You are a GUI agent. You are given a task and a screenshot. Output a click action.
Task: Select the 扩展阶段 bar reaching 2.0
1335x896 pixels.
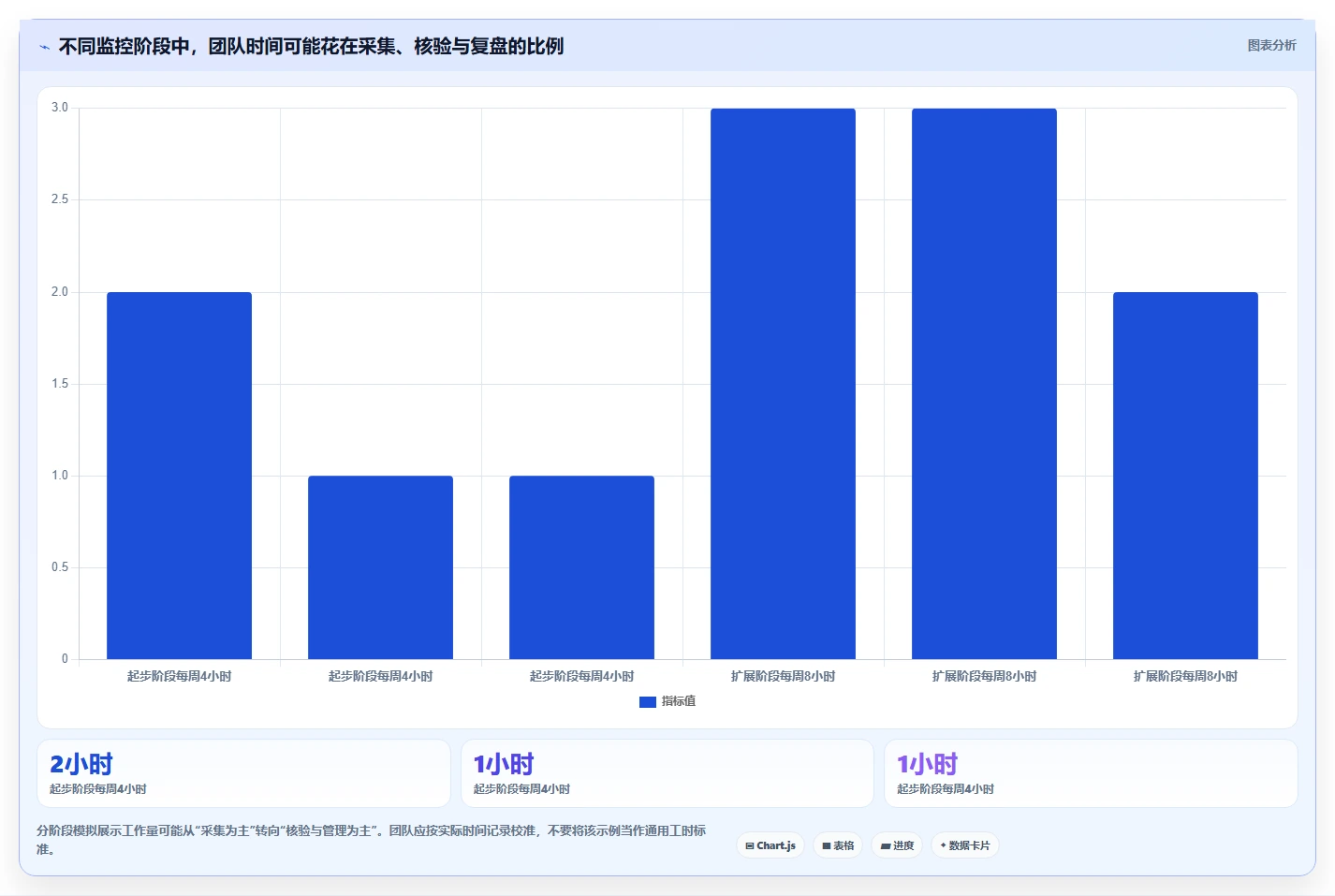1185,476
